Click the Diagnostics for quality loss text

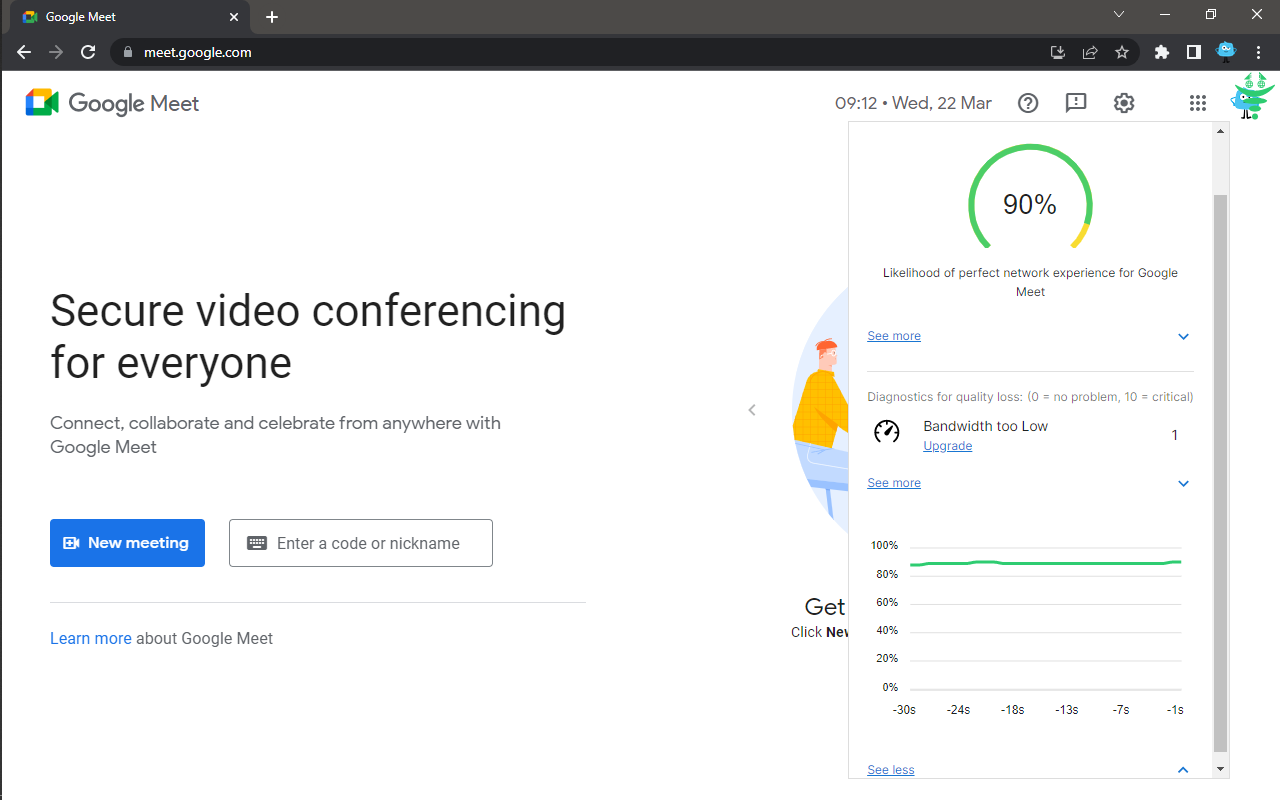click(1030, 397)
